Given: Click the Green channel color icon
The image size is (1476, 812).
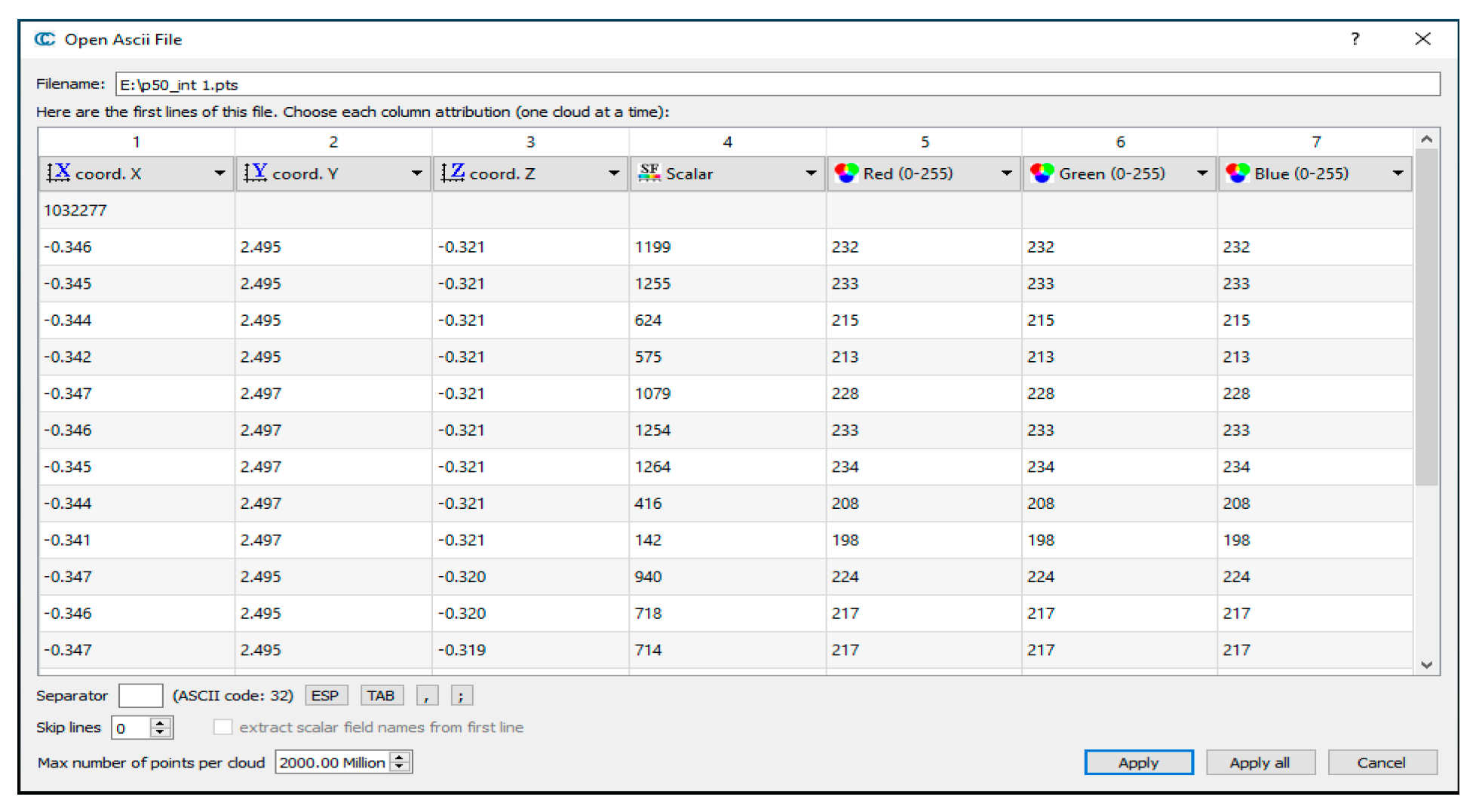Looking at the screenshot, I should [x=1042, y=173].
